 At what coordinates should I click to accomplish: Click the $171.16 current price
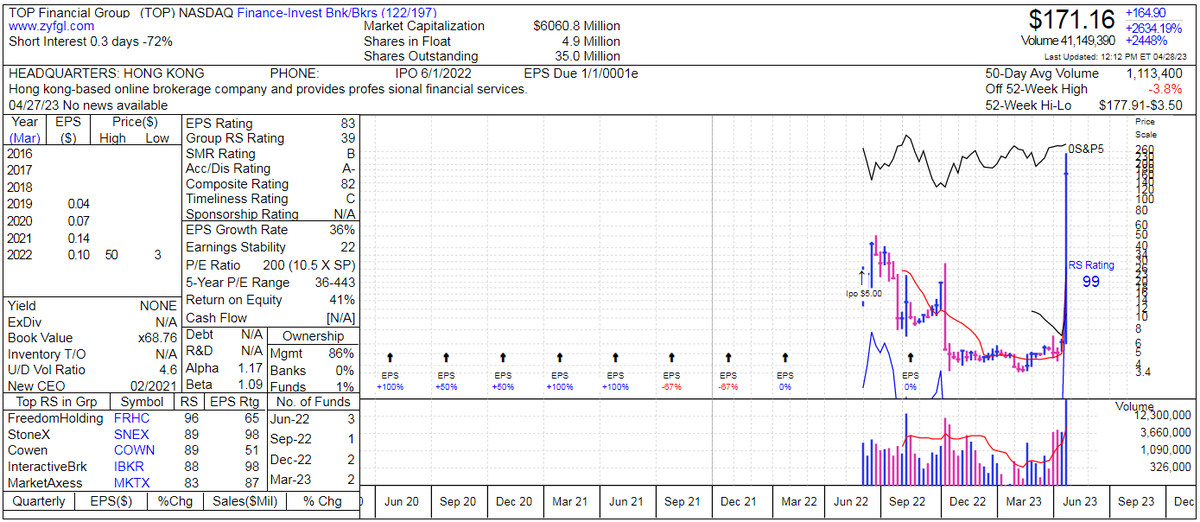(x=1073, y=19)
